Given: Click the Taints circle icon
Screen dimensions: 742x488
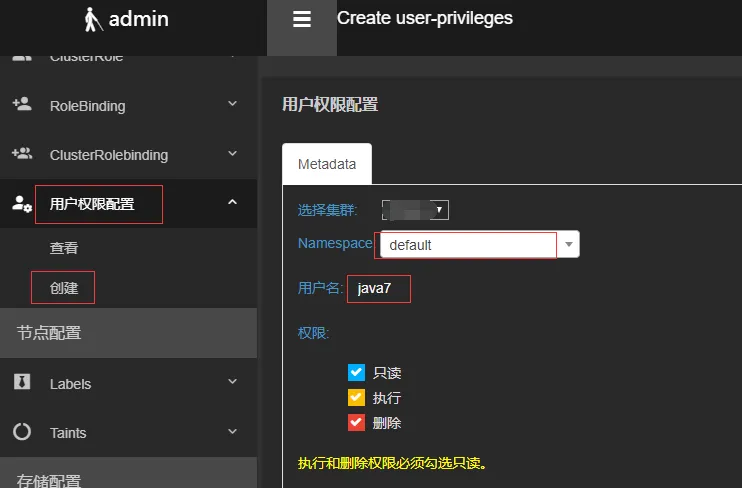Looking at the screenshot, I should pos(22,431).
